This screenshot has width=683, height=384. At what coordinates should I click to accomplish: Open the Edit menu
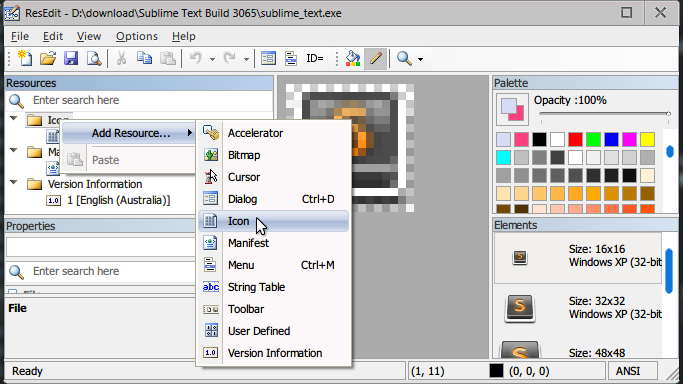53,36
